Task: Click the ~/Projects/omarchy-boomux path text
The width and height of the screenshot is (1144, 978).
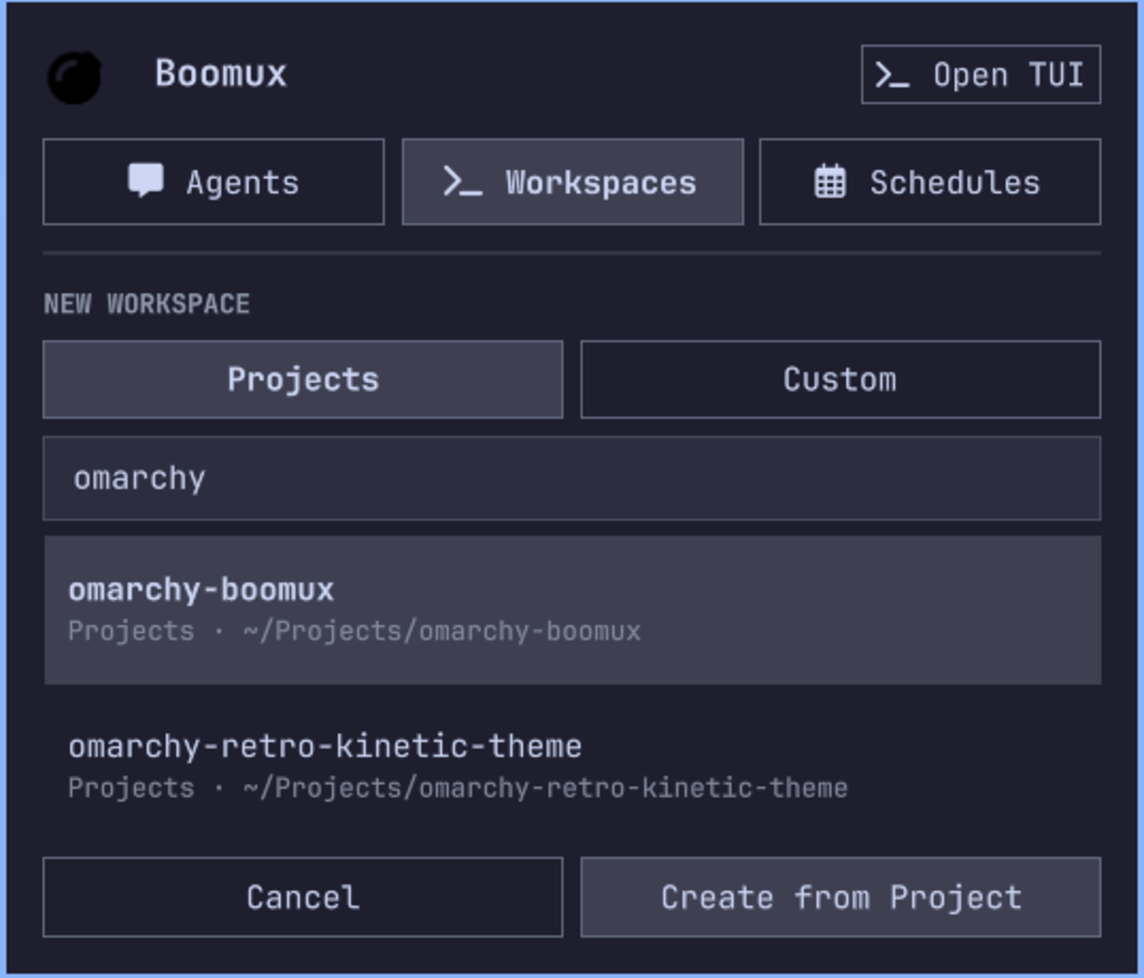Action: pyautogui.click(x=442, y=631)
